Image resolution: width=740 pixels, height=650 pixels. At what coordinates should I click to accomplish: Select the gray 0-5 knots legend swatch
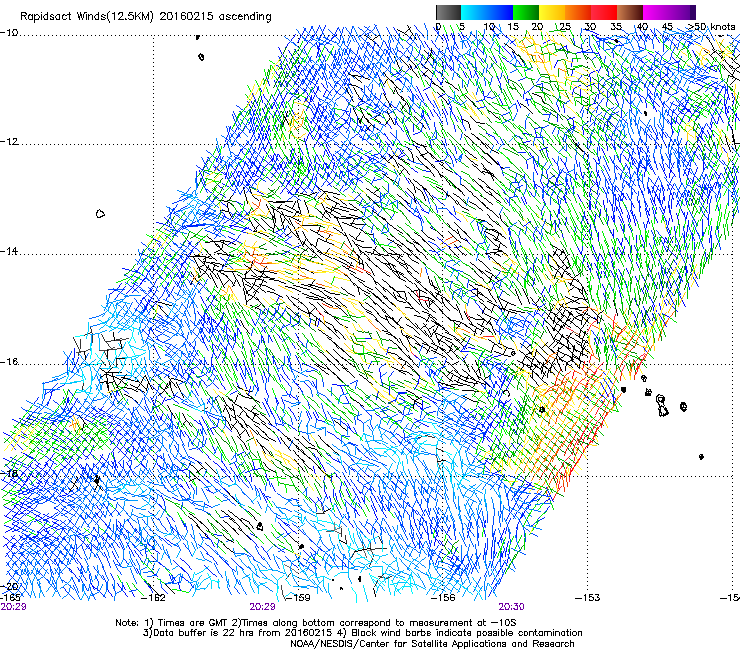[x=448, y=12]
